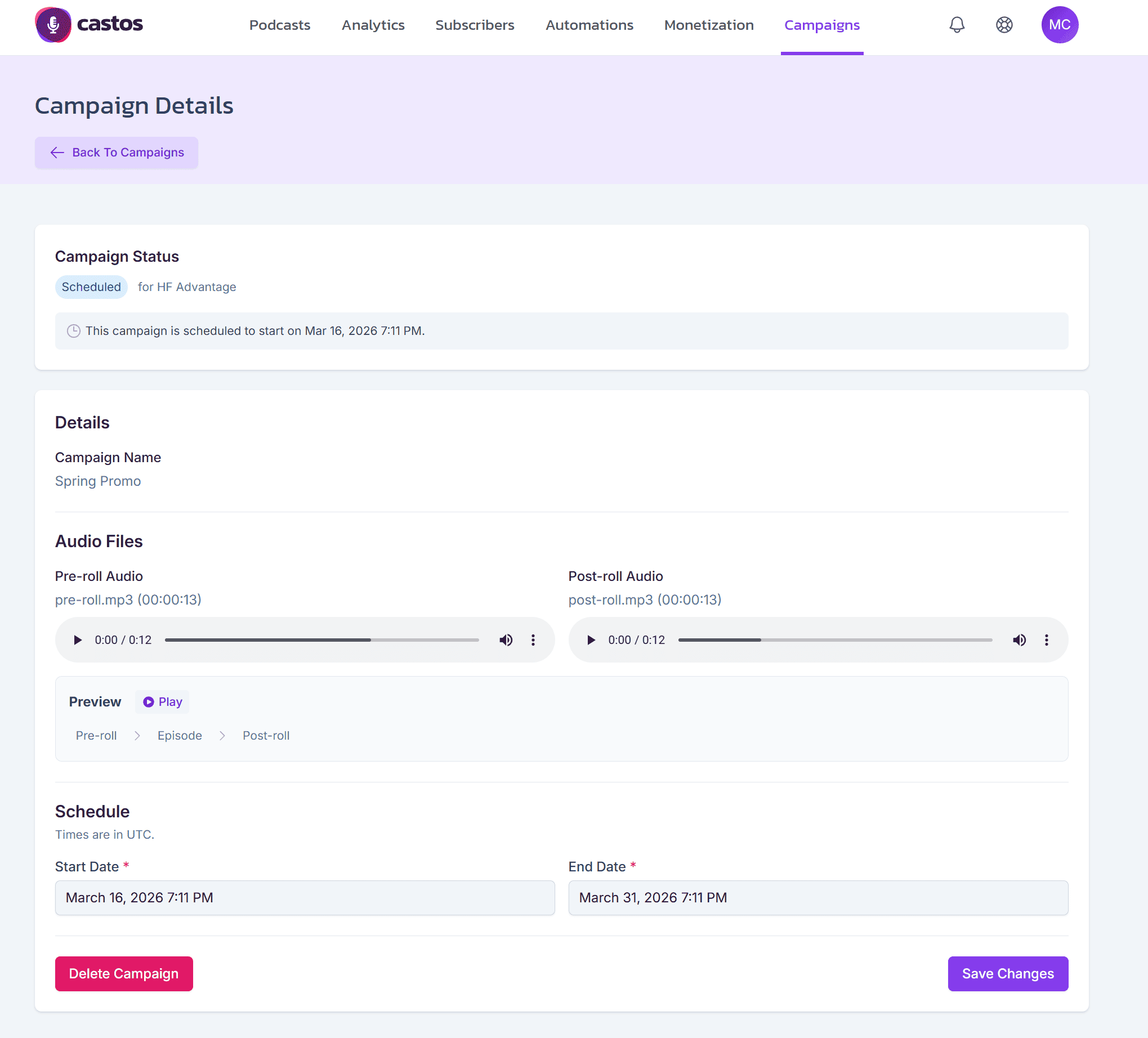Open the notifications bell
This screenshot has height=1038, width=1148.
tap(957, 24)
